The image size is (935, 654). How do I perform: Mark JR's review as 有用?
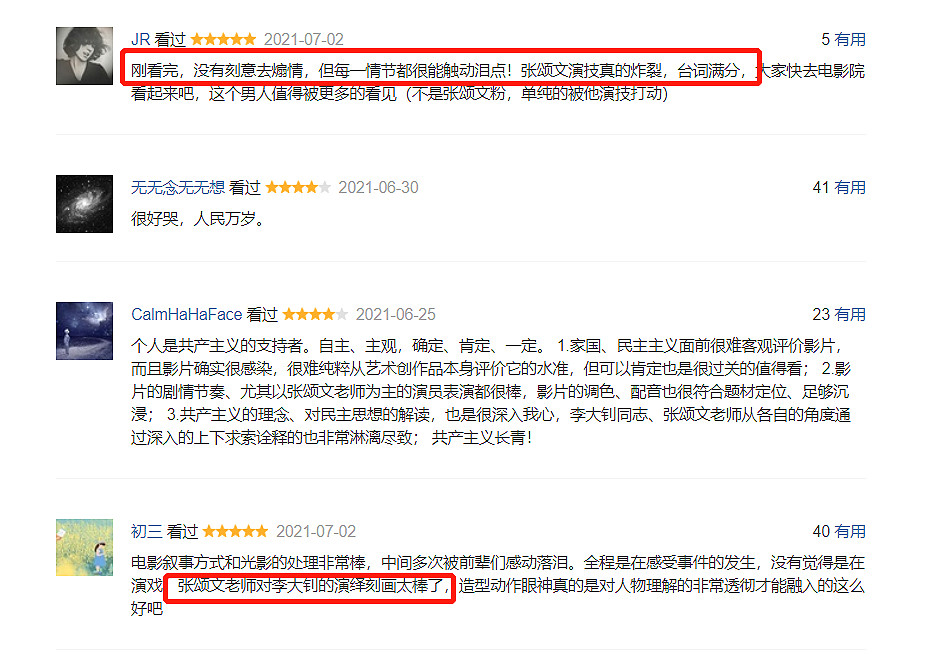(850, 39)
